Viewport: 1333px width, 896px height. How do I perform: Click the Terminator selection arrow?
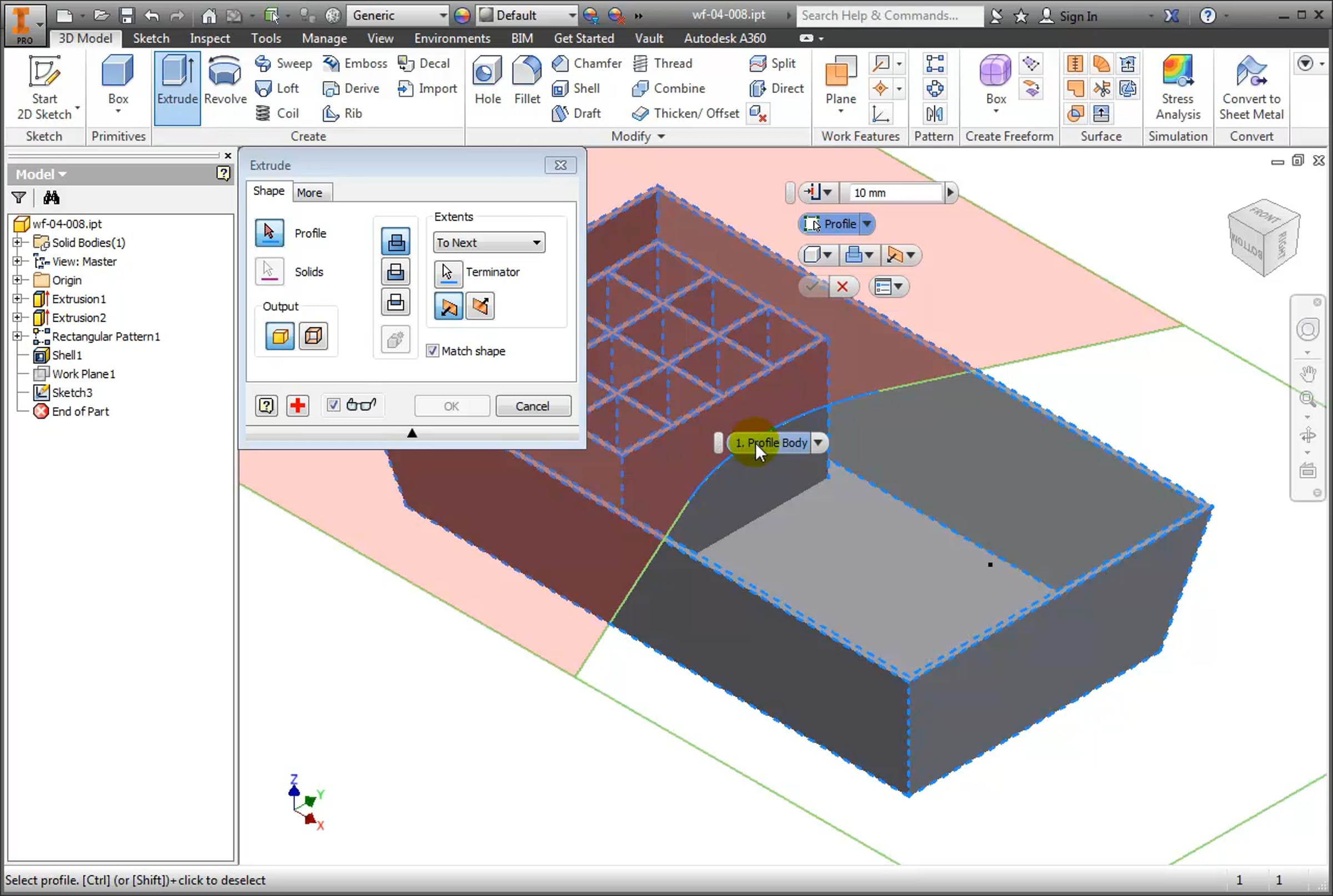448,273
